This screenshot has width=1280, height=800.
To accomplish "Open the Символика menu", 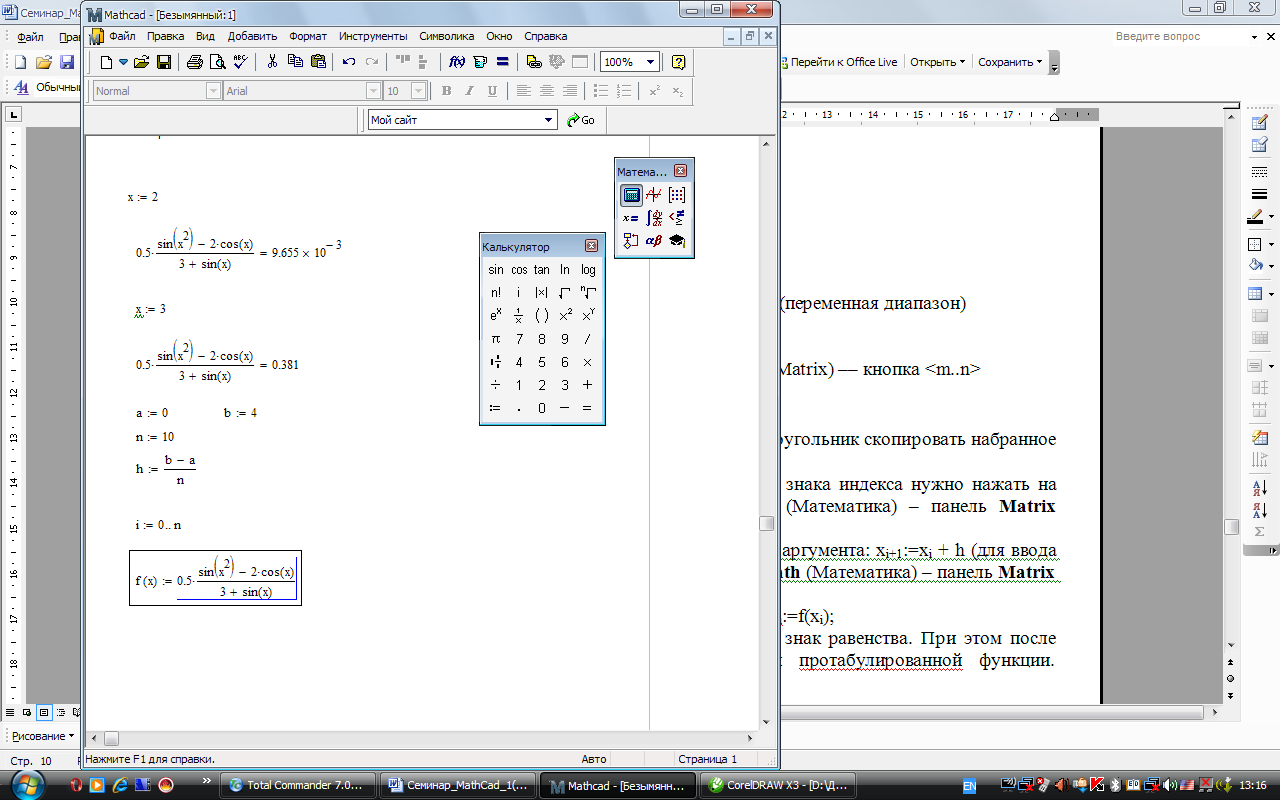I will click(x=447, y=36).
